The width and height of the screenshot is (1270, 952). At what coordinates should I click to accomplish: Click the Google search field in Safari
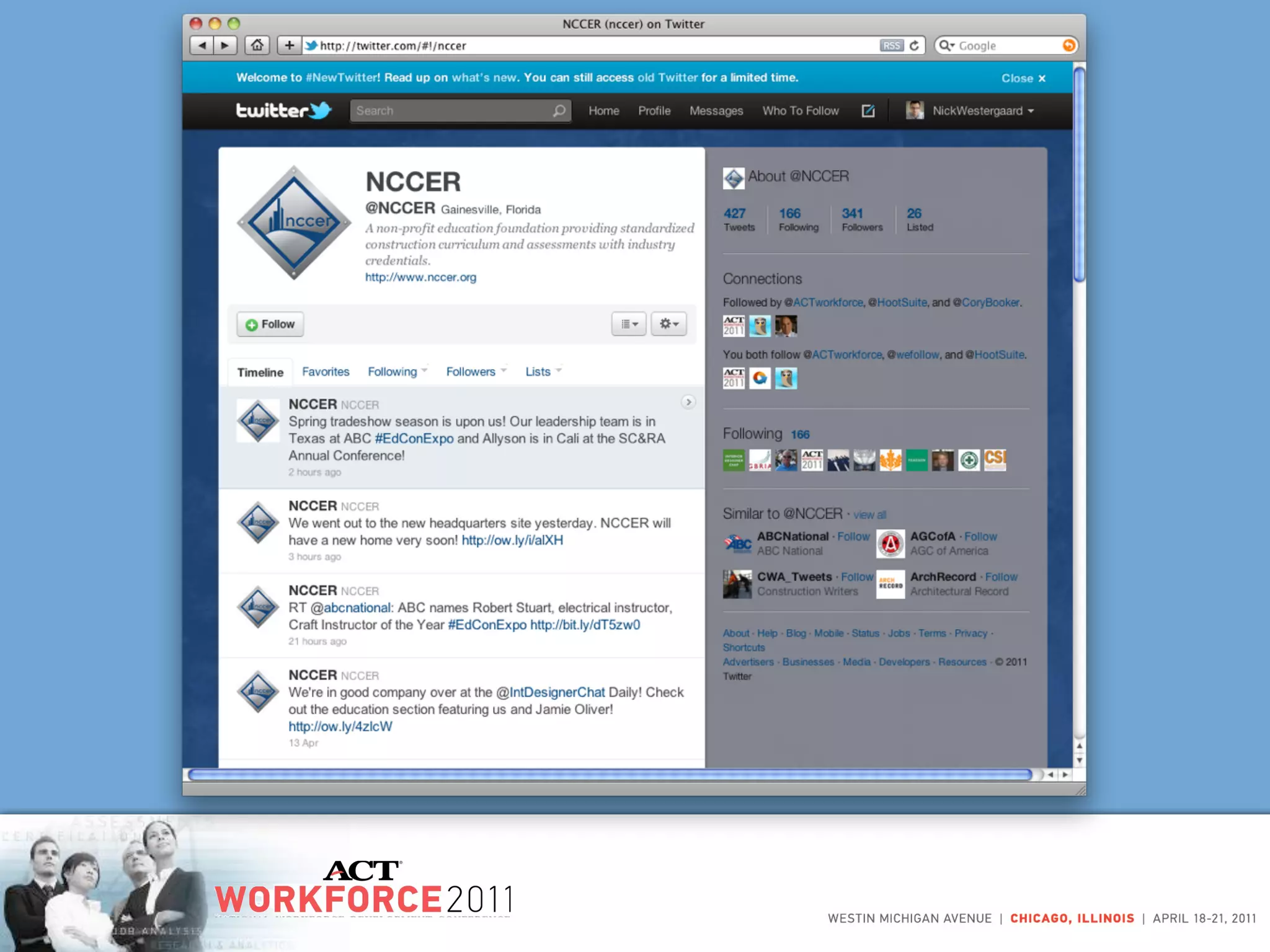pyautogui.click(x=1008, y=46)
